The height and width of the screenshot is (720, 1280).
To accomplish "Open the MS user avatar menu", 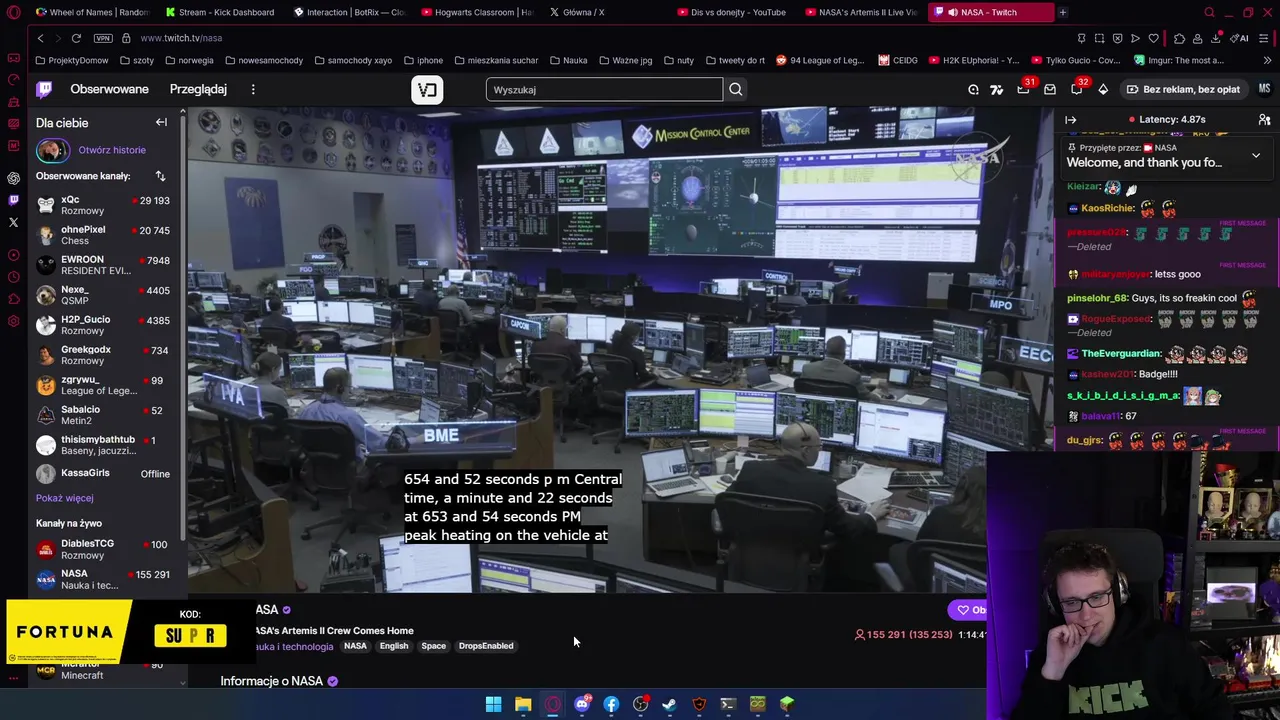I will point(1264,89).
